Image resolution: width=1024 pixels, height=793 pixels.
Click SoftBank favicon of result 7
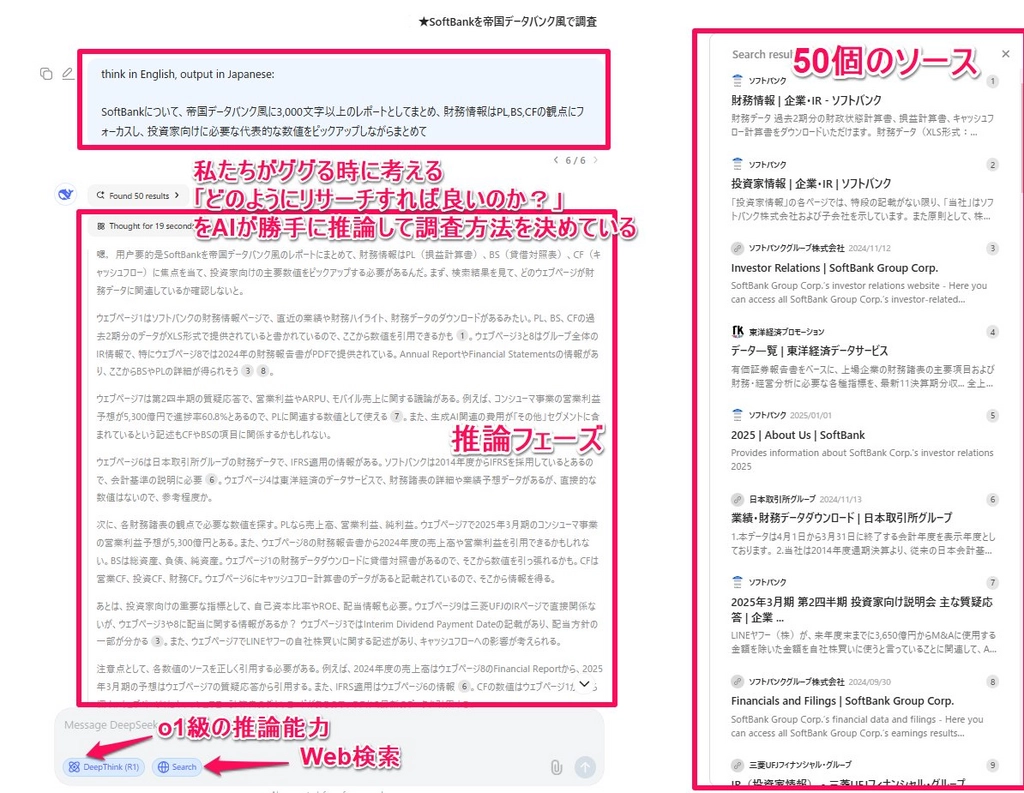click(x=737, y=582)
